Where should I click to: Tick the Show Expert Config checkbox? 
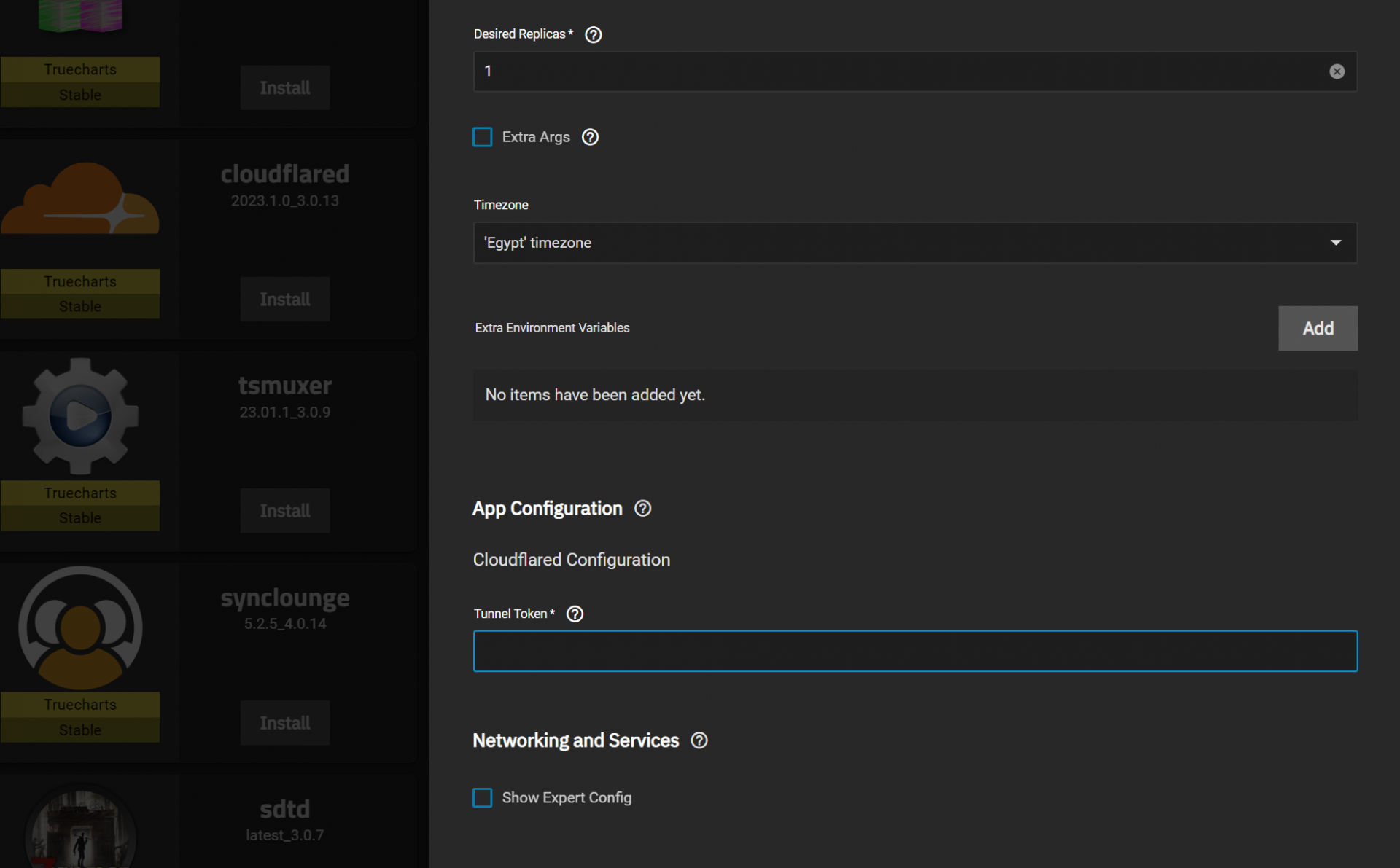(x=483, y=797)
